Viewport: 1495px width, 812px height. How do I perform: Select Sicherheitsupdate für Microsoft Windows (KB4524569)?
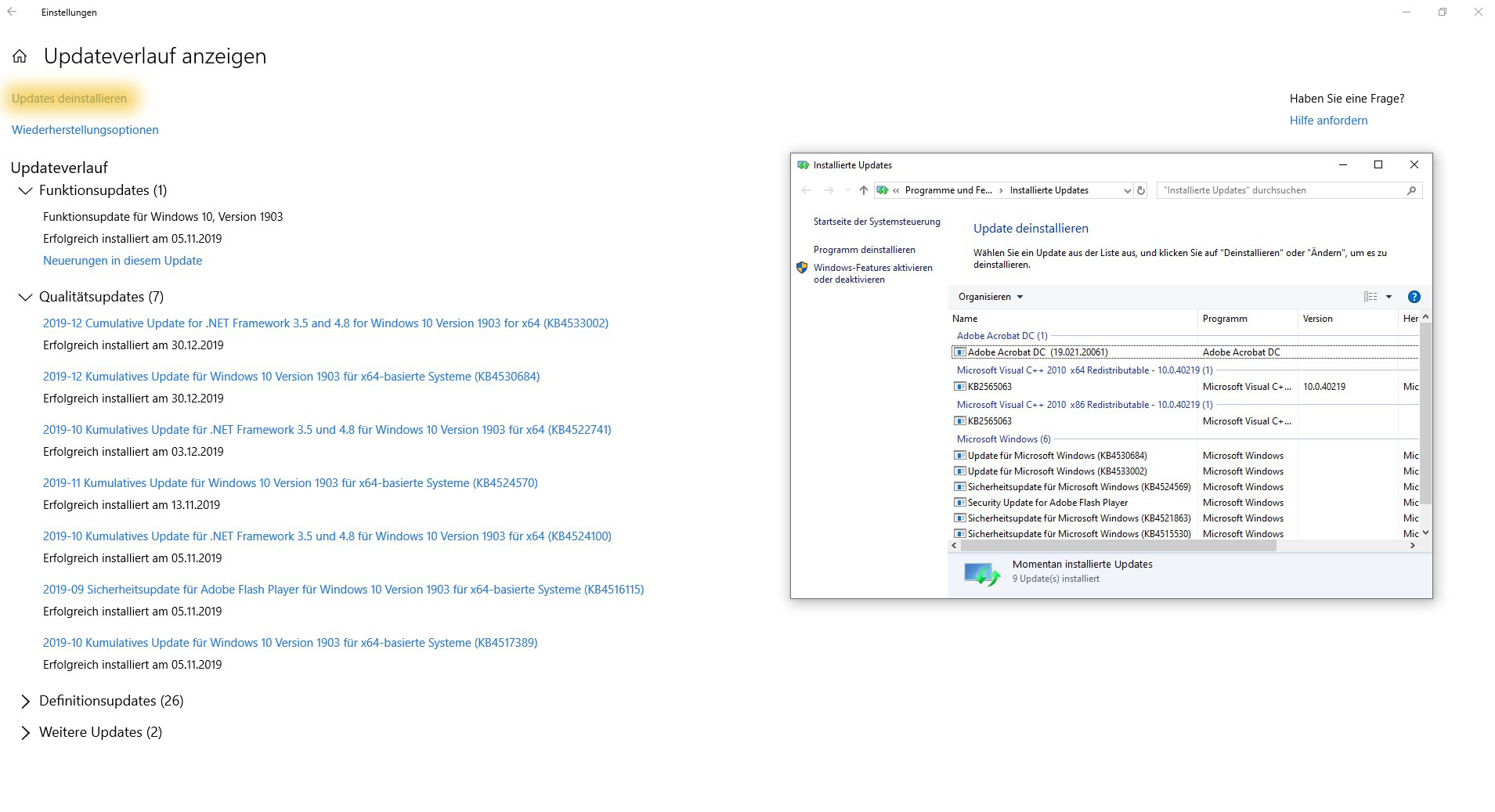tap(1078, 487)
